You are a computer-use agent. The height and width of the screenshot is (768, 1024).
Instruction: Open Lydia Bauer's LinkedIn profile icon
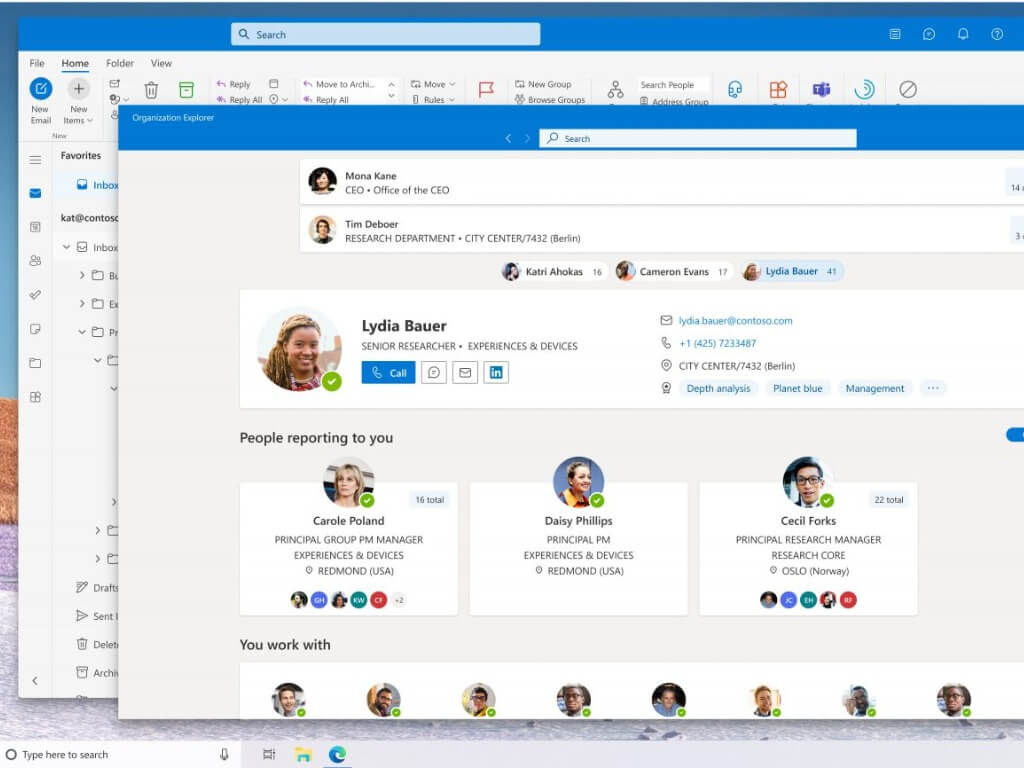[x=496, y=373]
